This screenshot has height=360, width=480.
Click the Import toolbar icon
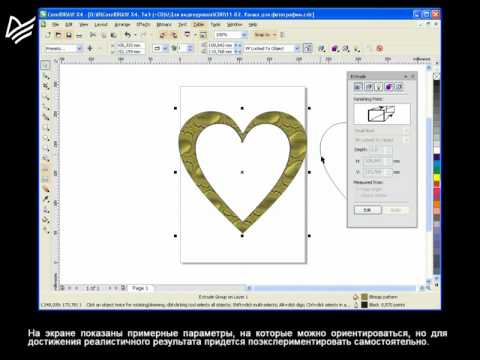[163, 35]
